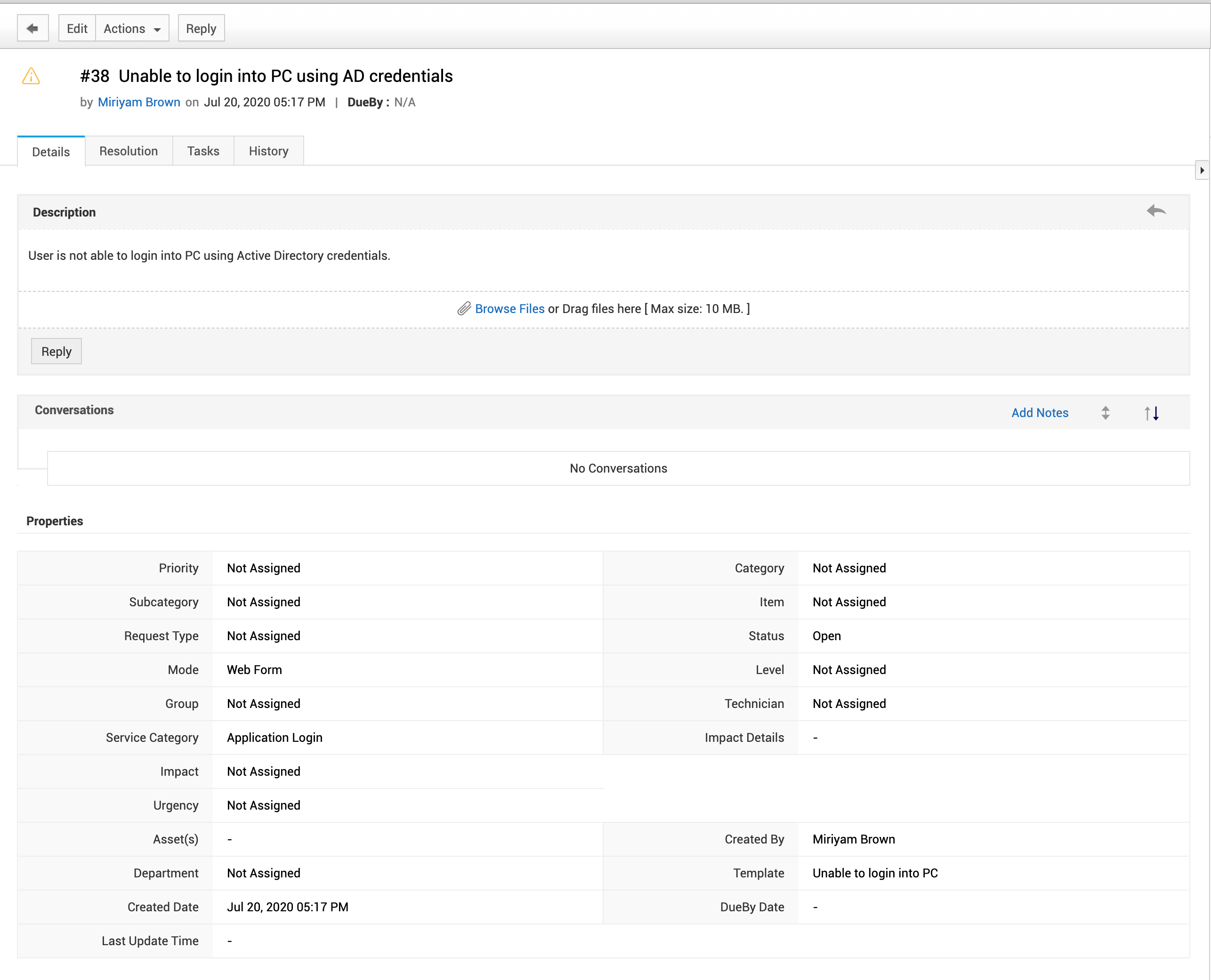1211x980 pixels.
Task: Open the Tasks tab
Action: coord(202,151)
